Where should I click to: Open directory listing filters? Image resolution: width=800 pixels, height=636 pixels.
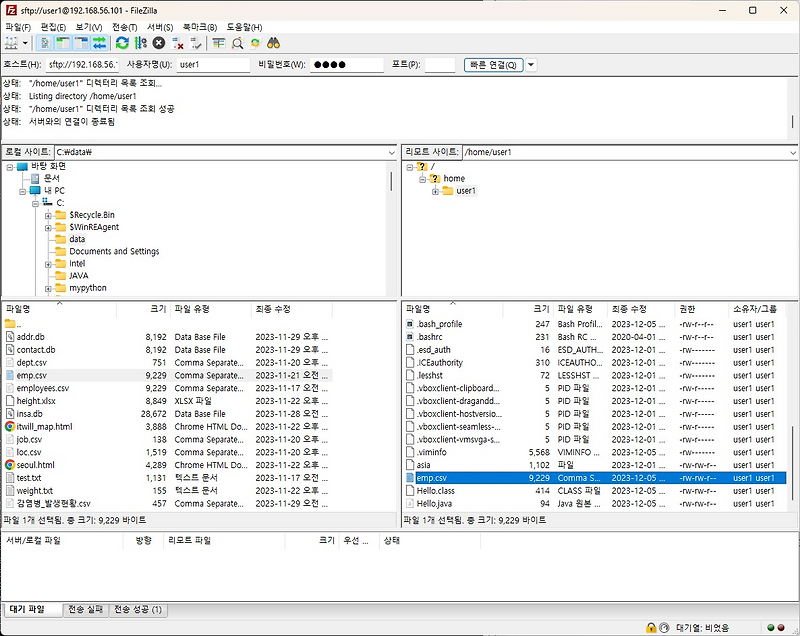(x=220, y=43)
